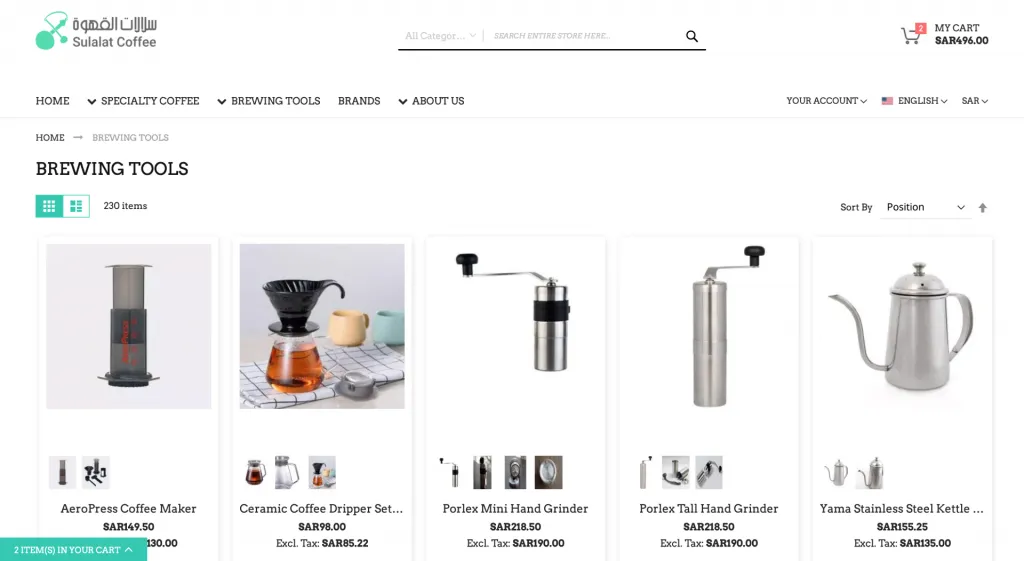The height and width of the screenshot is (561, 1024).
Task: Click the Home breadcrumb link
Action: (x=50, y=137)
